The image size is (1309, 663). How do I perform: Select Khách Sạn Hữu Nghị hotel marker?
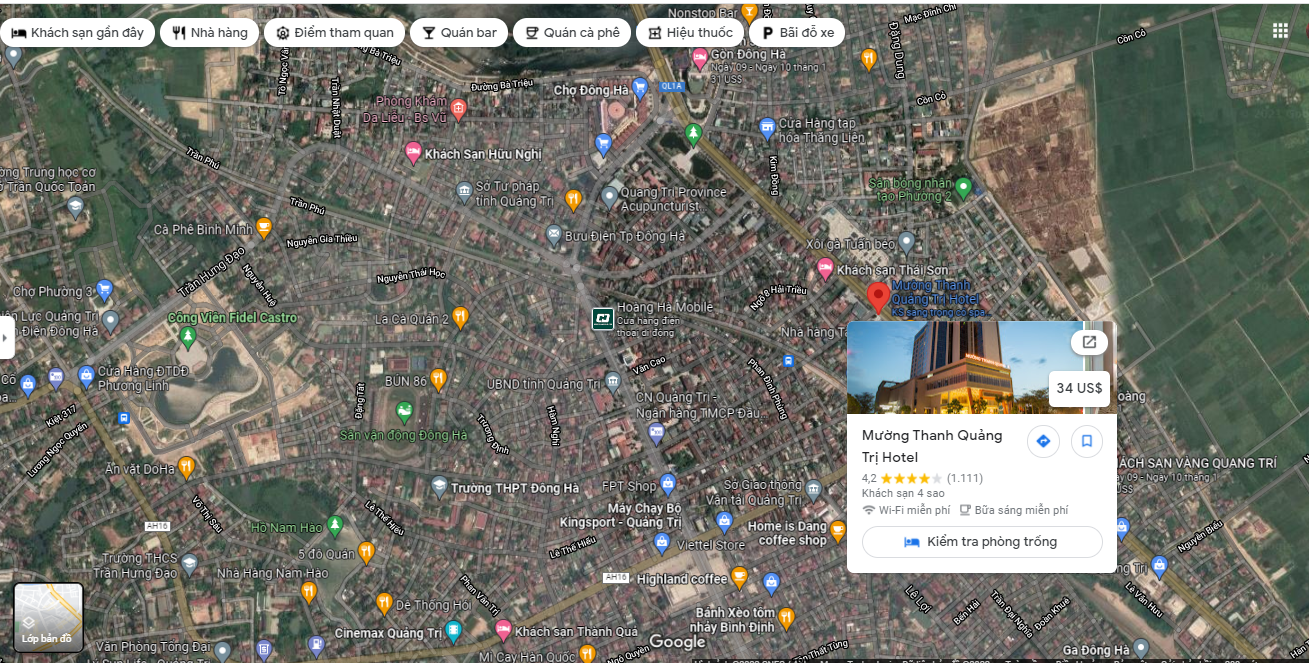(413, 152)
